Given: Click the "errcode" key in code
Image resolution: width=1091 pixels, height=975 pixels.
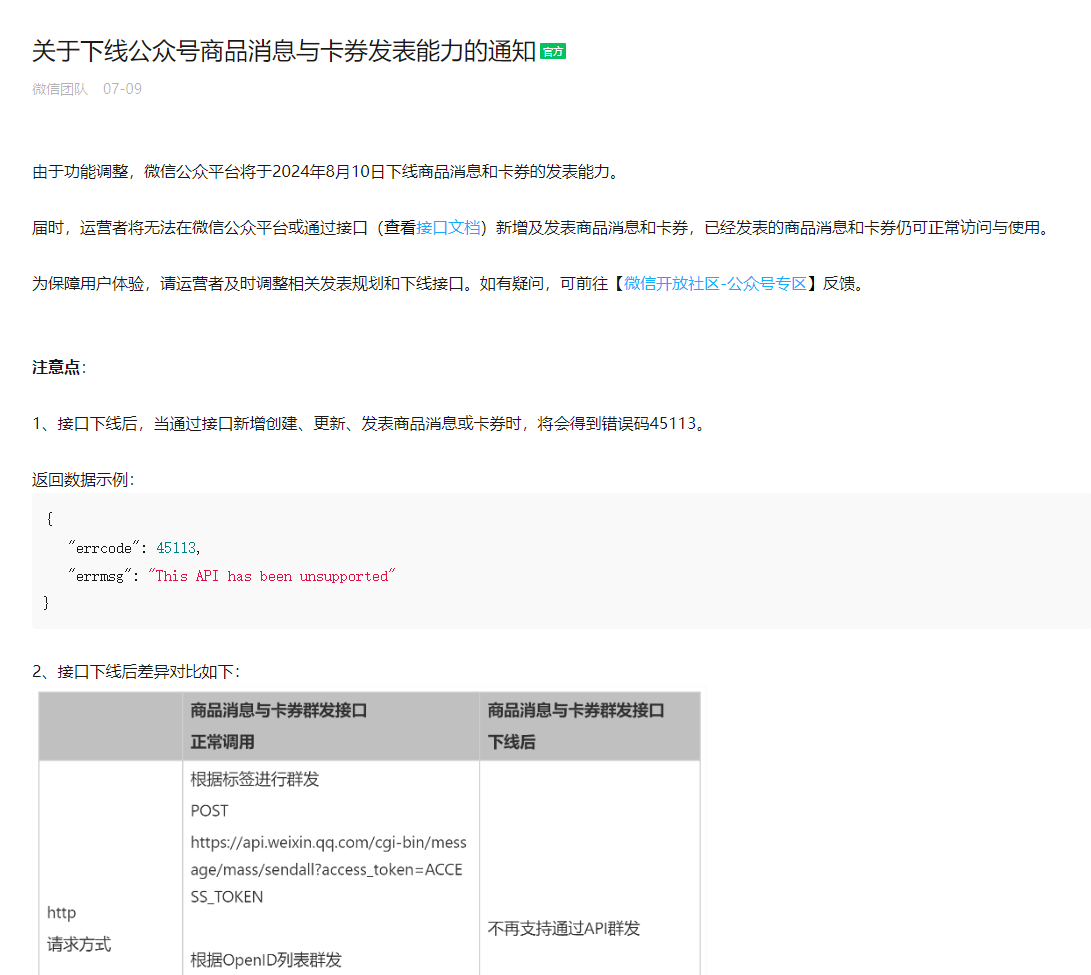Looking at the screenshot, I should click(103, 548).
